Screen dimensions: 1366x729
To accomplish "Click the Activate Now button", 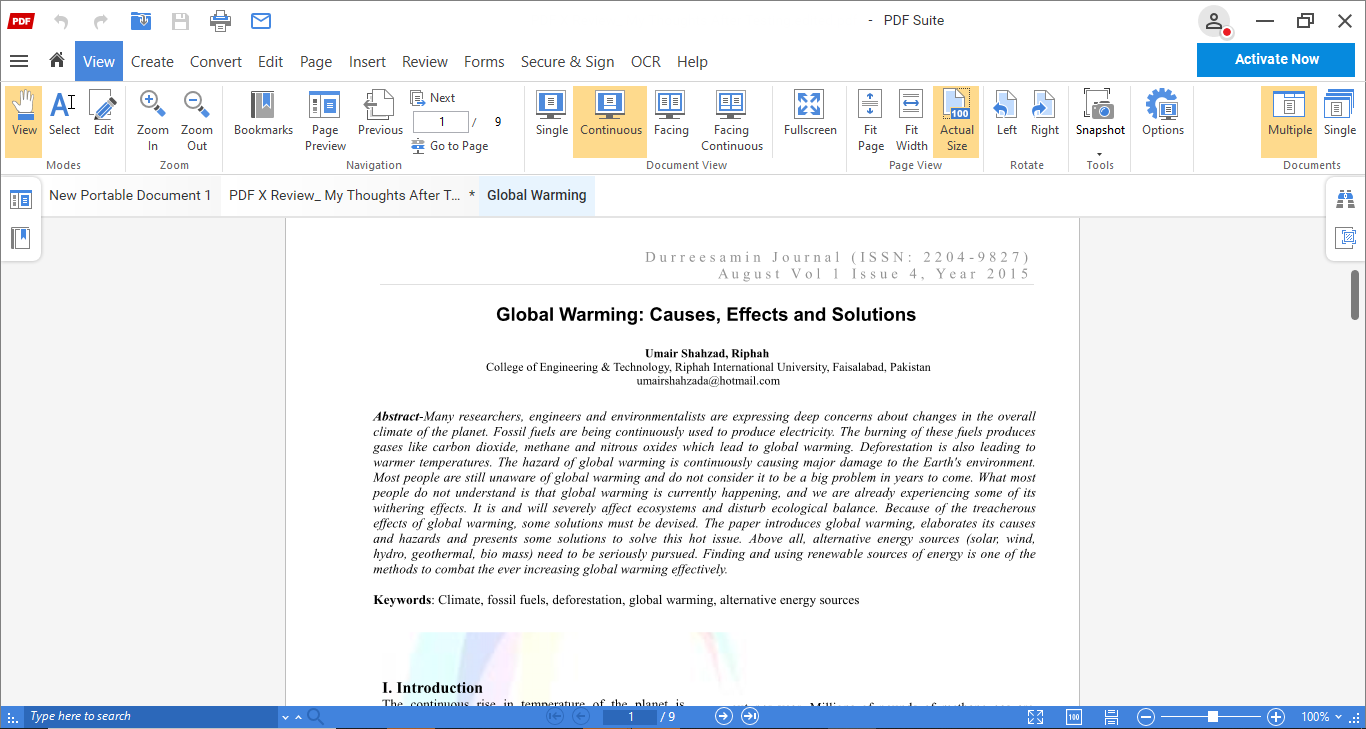I will tap(1275, 59).
